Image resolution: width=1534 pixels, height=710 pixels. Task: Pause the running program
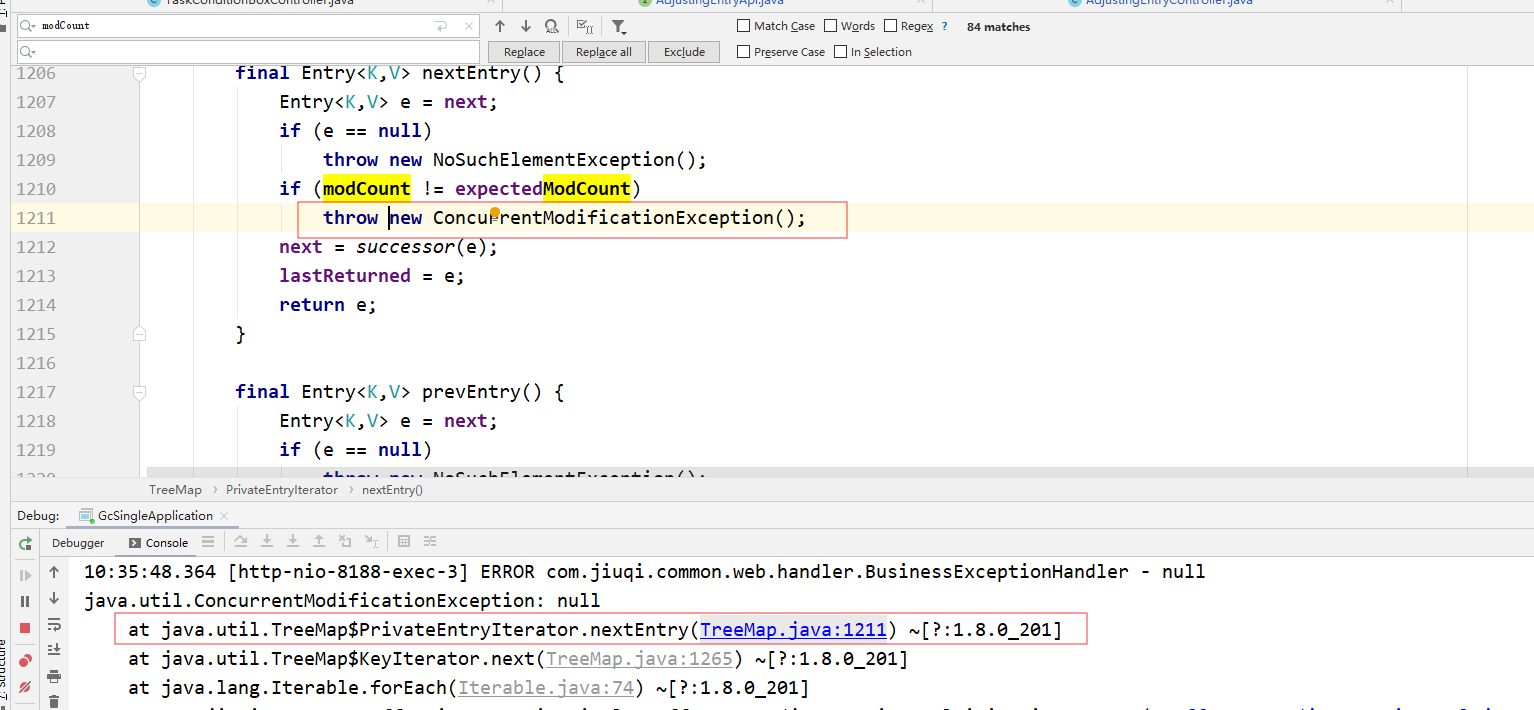[x=25, y=601]
